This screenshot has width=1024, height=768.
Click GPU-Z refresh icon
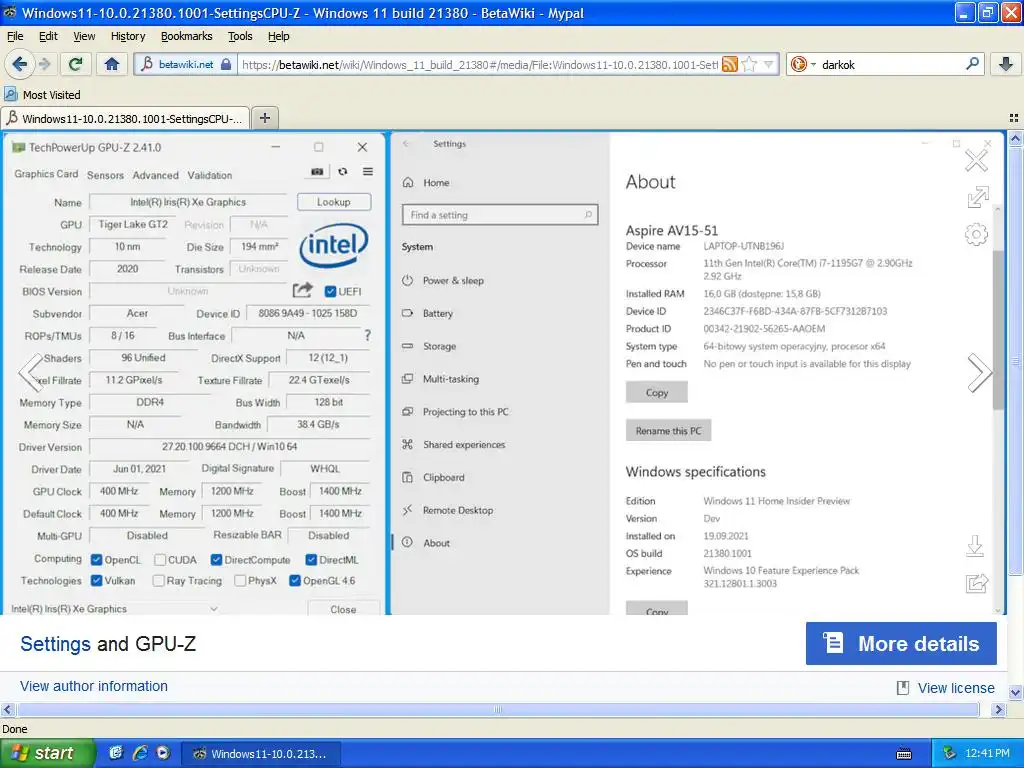click(x=343, y=171)
